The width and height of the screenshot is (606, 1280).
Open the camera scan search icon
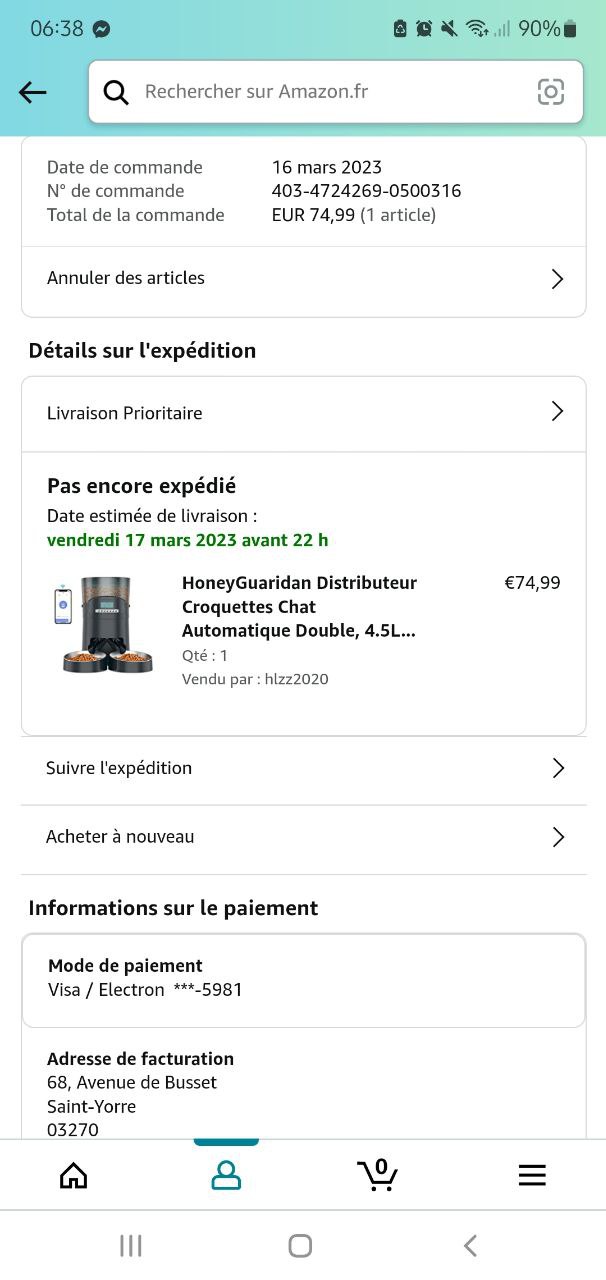[551, 92]
